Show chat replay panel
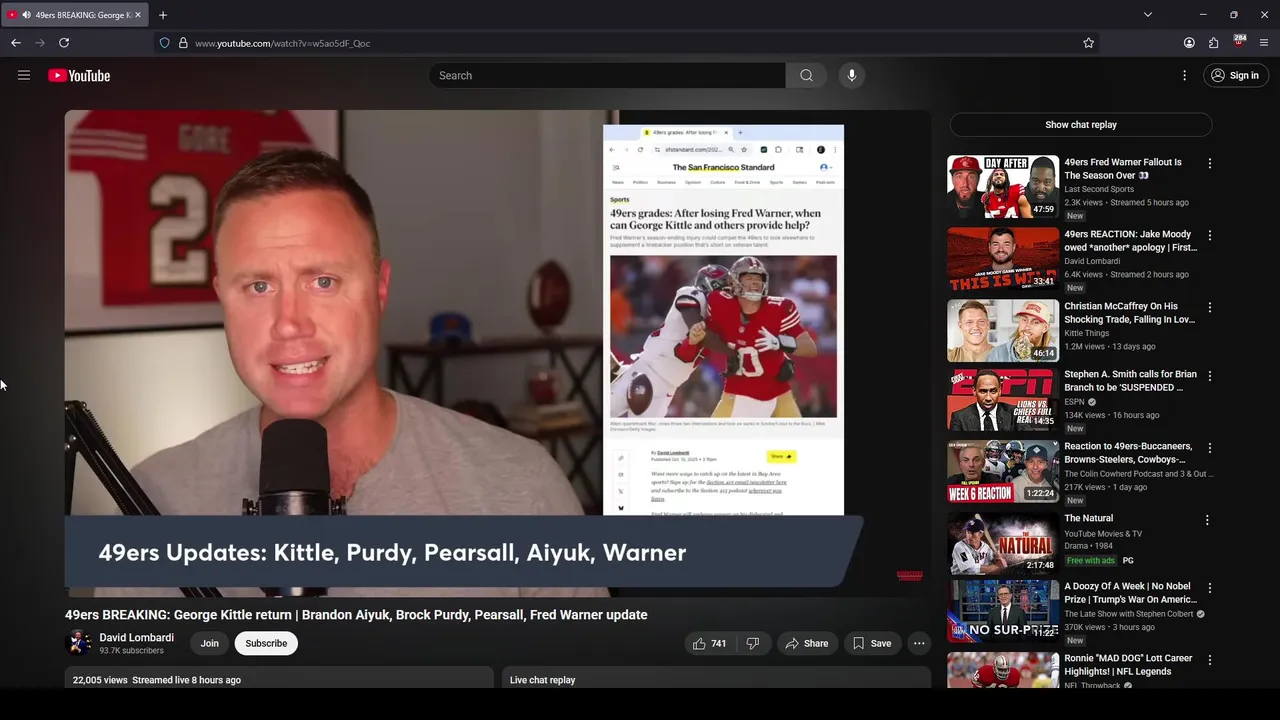This screenshot has height=720, width=1280. 1080,125
